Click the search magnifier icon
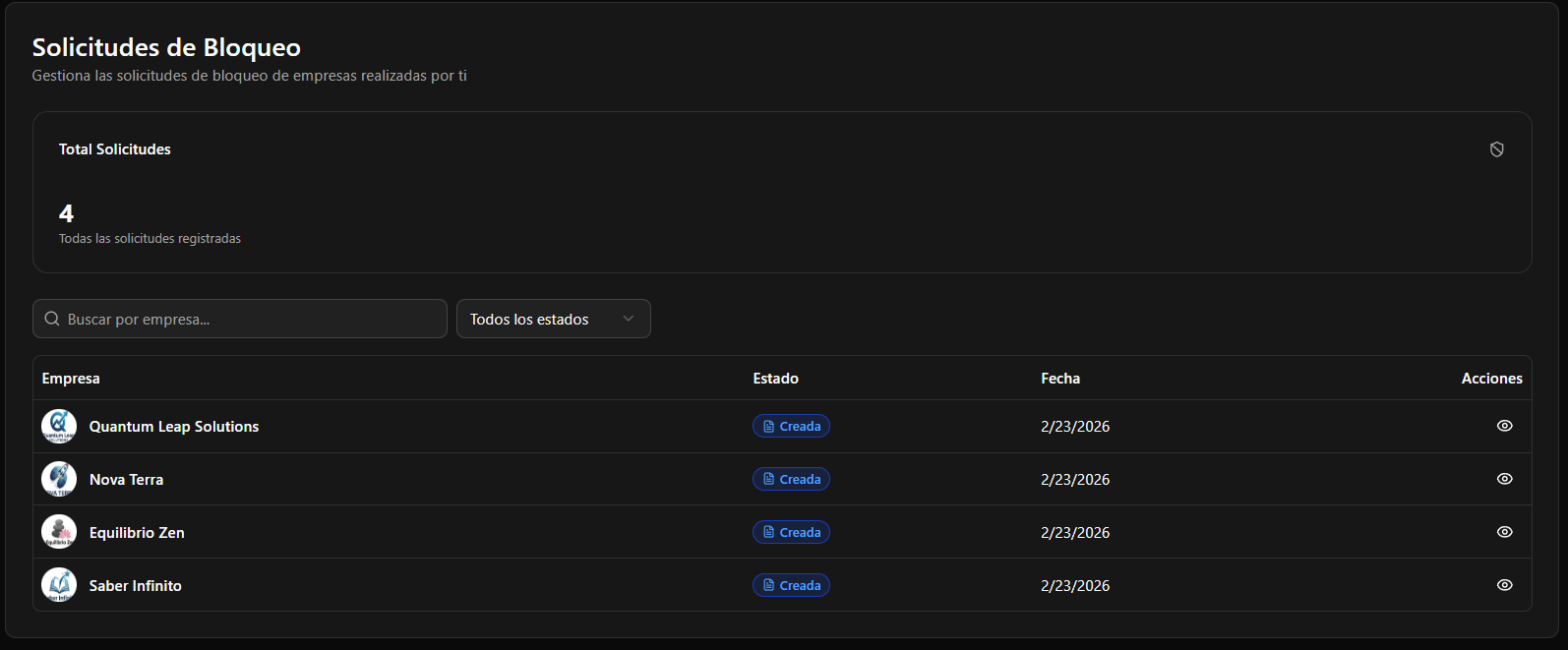1568x650 pixels. [52, 319]
